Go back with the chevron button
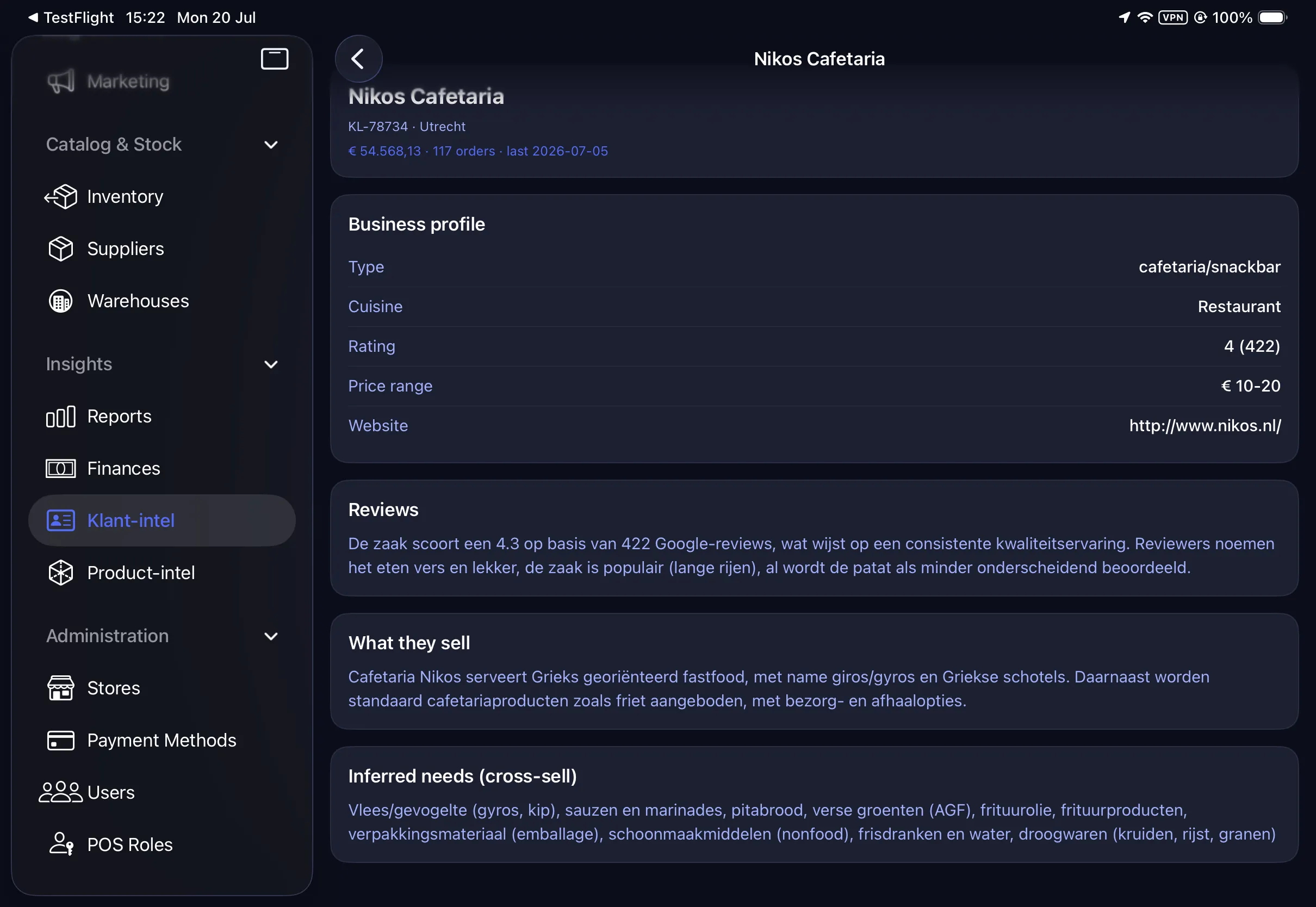Viewport: 1316px width, 907px height. tap(358, 59)
